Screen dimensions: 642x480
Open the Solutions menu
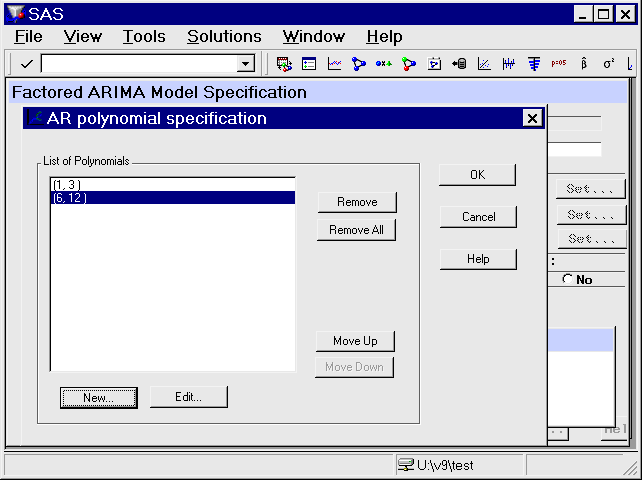tap(224, 37)
